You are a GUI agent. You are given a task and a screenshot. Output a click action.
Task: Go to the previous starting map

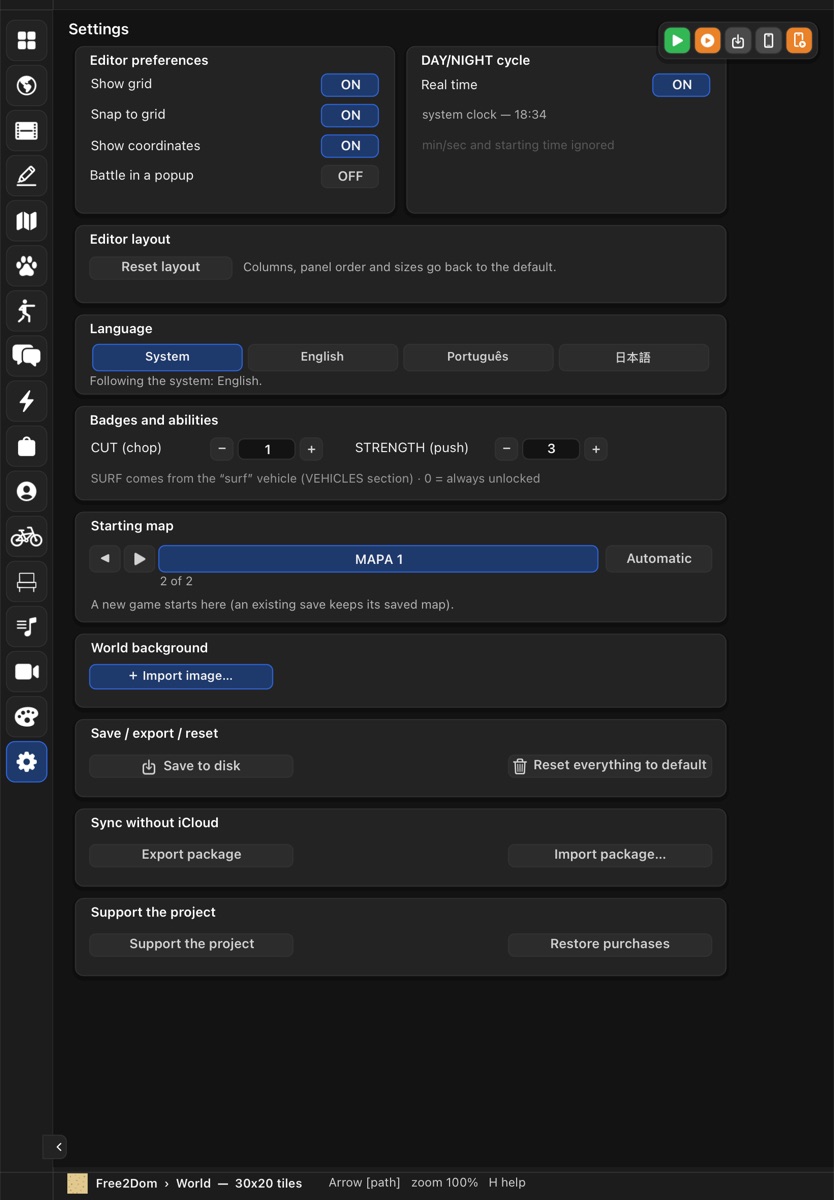(105, 559)
